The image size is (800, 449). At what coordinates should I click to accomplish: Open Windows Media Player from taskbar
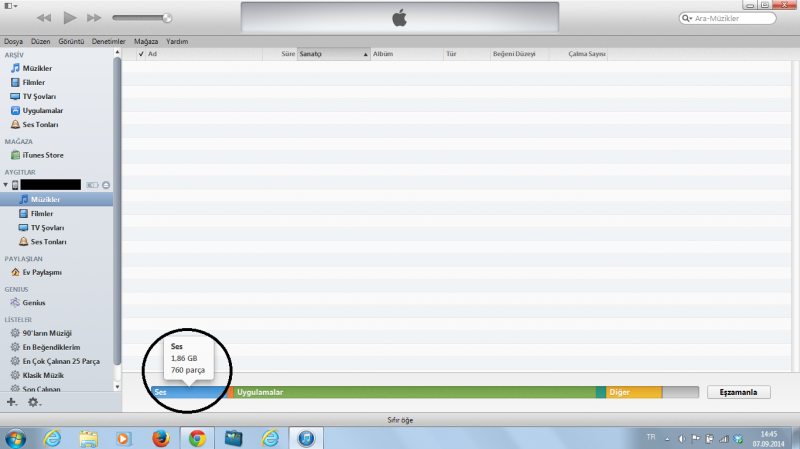pos(123,438)
